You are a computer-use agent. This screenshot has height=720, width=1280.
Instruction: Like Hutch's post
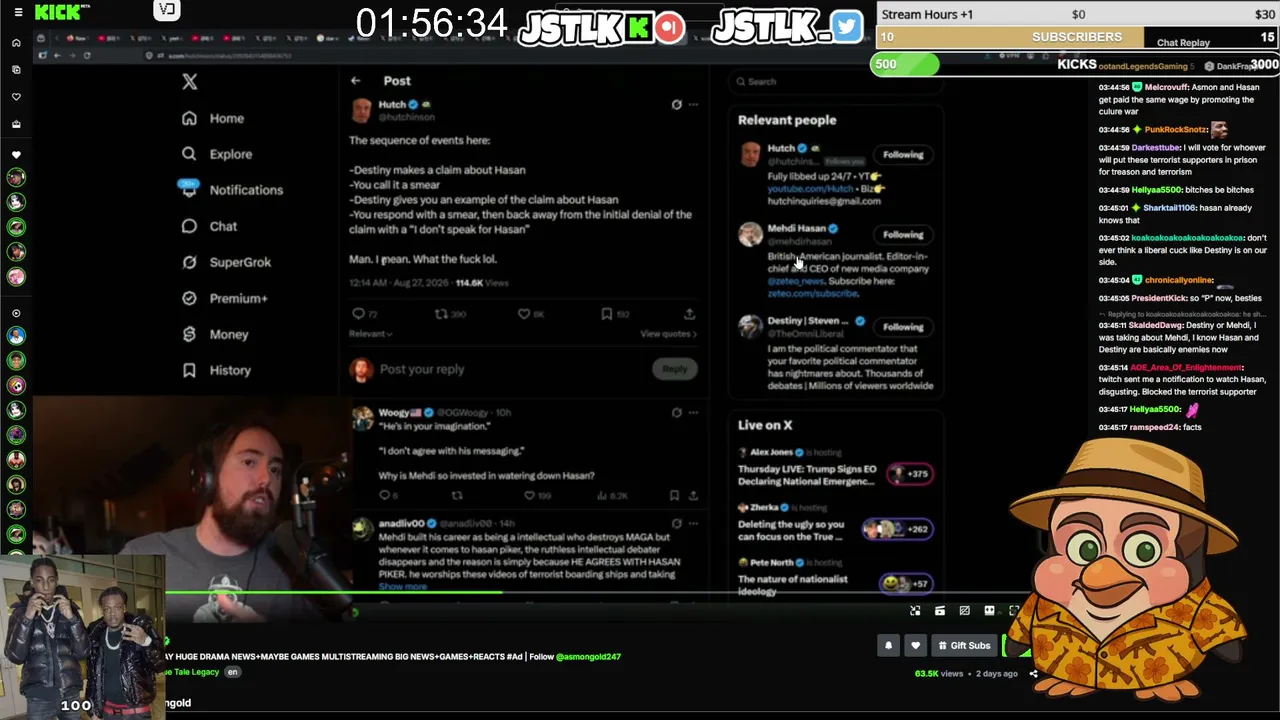point(523,314)
